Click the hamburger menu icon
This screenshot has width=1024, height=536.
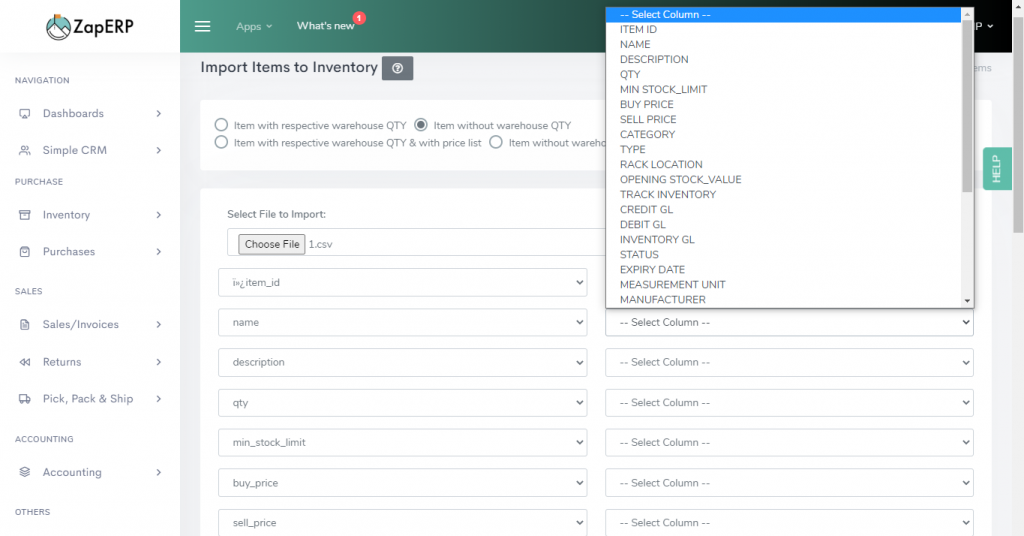click(202, 26)
